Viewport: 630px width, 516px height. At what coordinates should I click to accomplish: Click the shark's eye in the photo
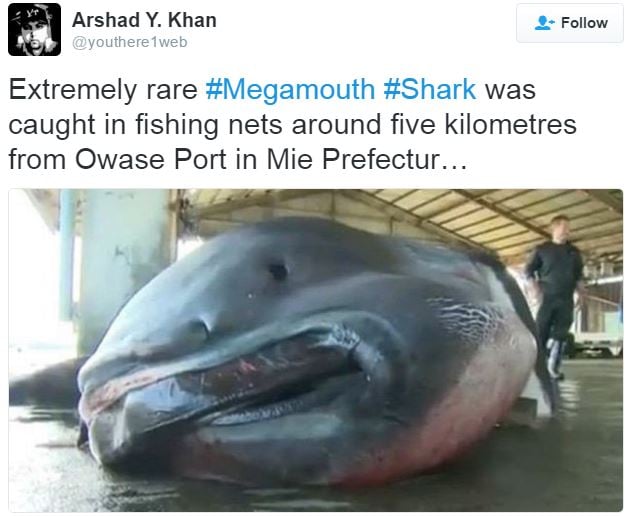click(x=278, y=271)
